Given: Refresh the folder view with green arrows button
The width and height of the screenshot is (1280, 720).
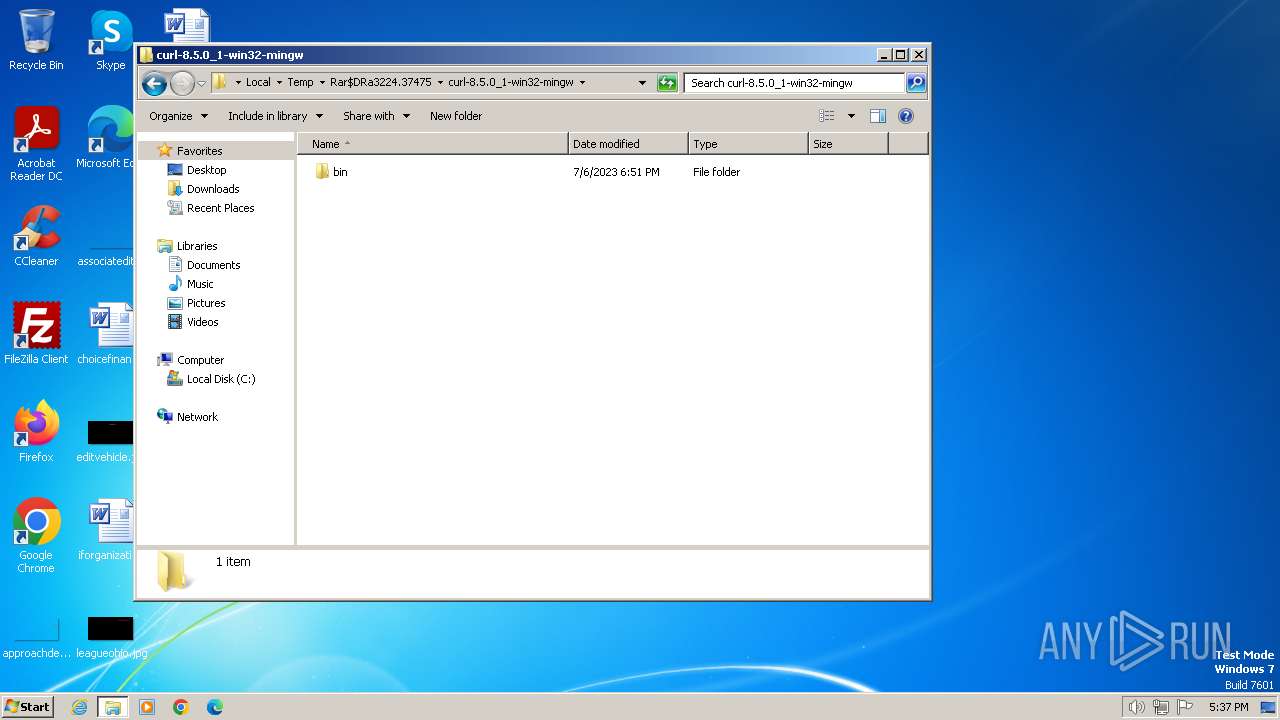Looking at the screenshot, I should [667, 83].
